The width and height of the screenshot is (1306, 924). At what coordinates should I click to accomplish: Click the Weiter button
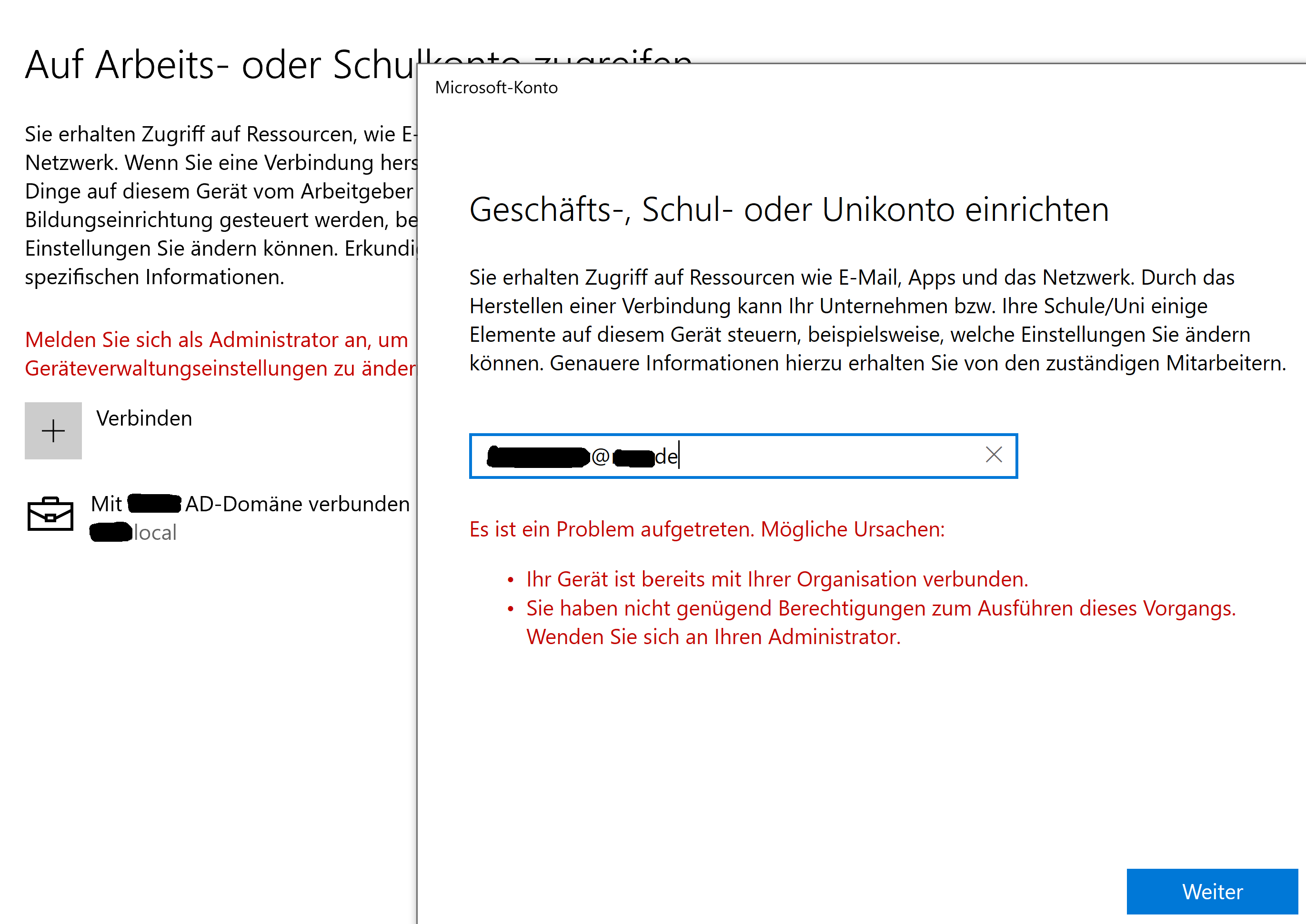tap(1212, 891)
